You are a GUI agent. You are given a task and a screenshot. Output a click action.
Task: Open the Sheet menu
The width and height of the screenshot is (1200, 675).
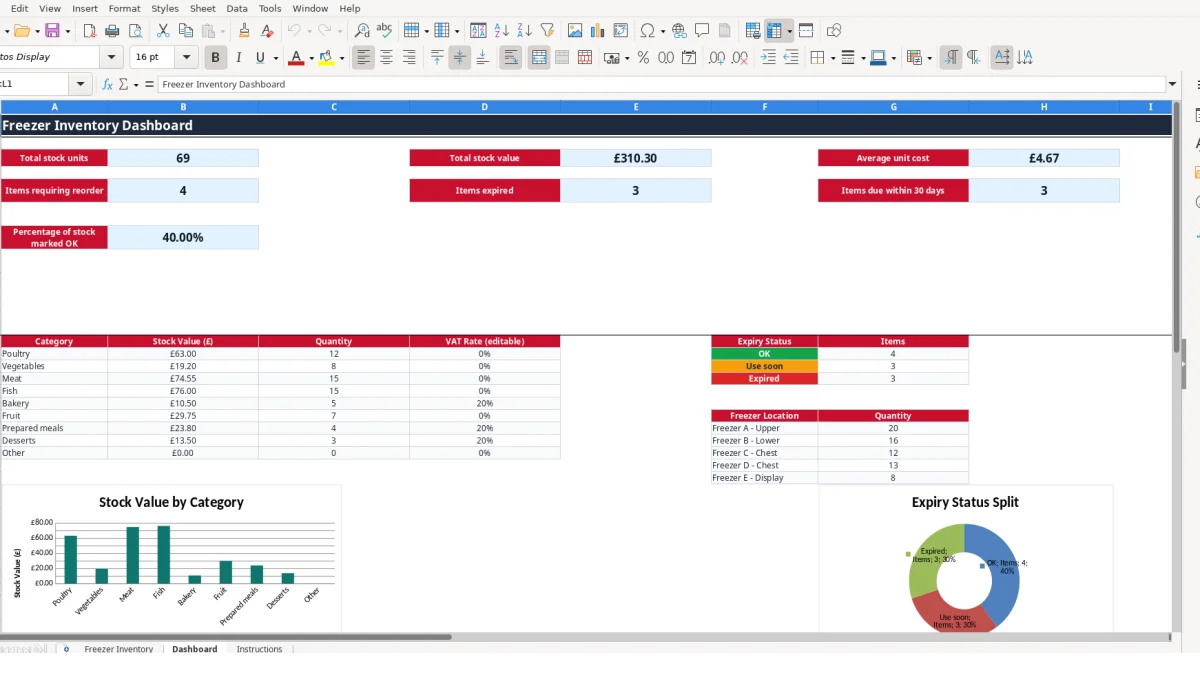click(x=203, y=8)
